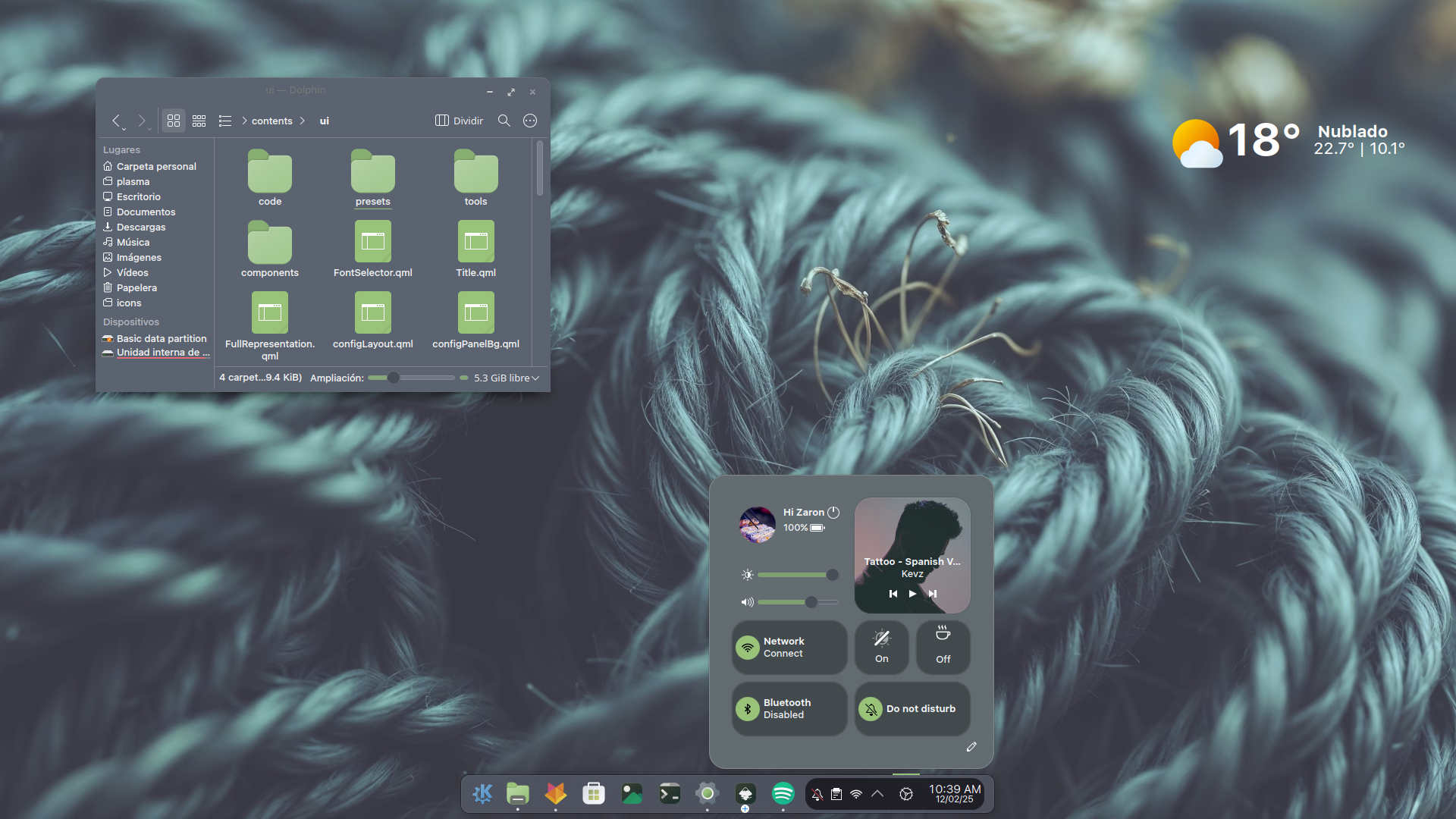Switch Dolphin to details view mode
Screen dimensions: 1456x819
click(225, 121)
